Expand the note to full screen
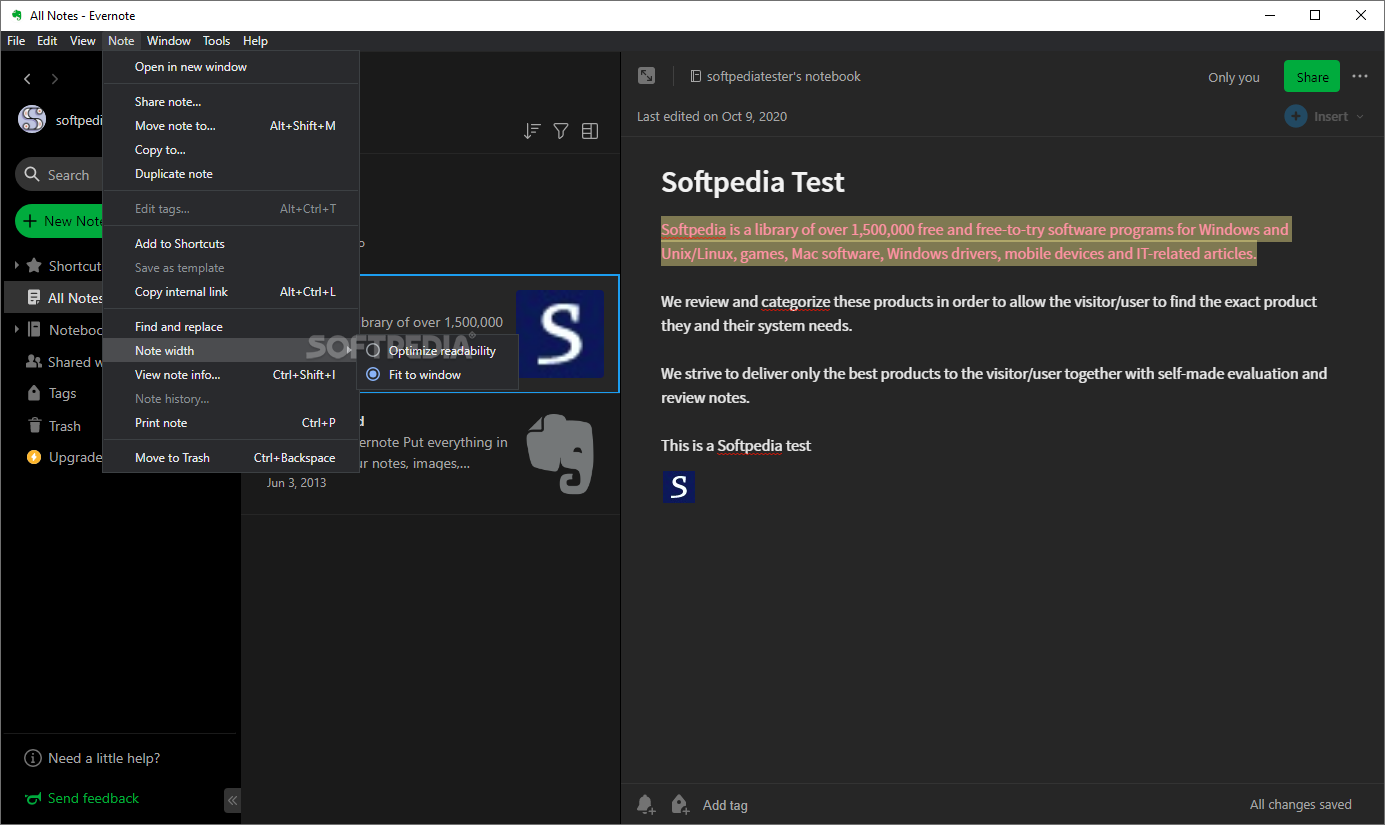Image resolution: width=1385 pixels, height=825 pixels. 647,76
